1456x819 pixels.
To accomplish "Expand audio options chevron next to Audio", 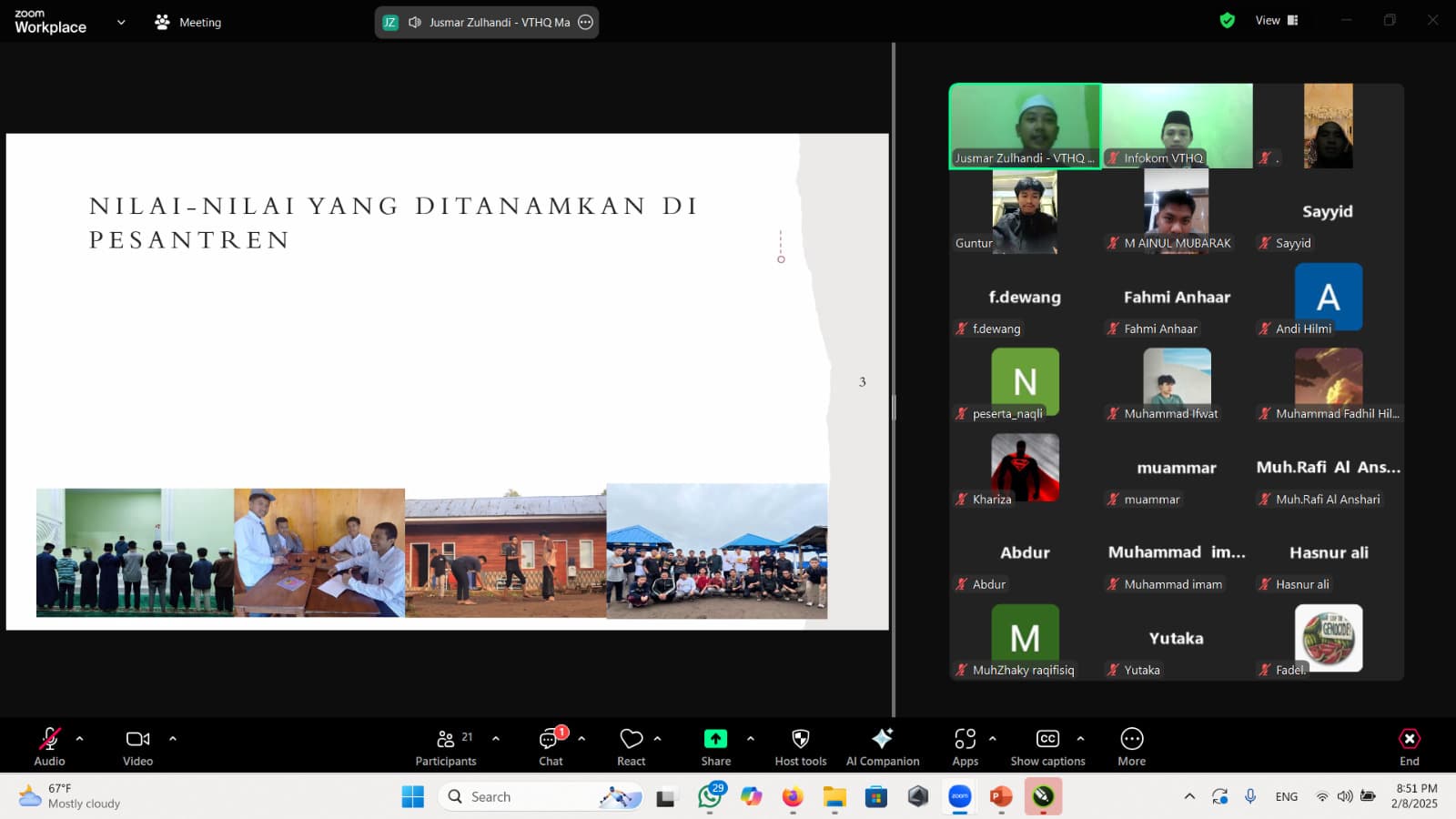I will [x=80, y=739].
